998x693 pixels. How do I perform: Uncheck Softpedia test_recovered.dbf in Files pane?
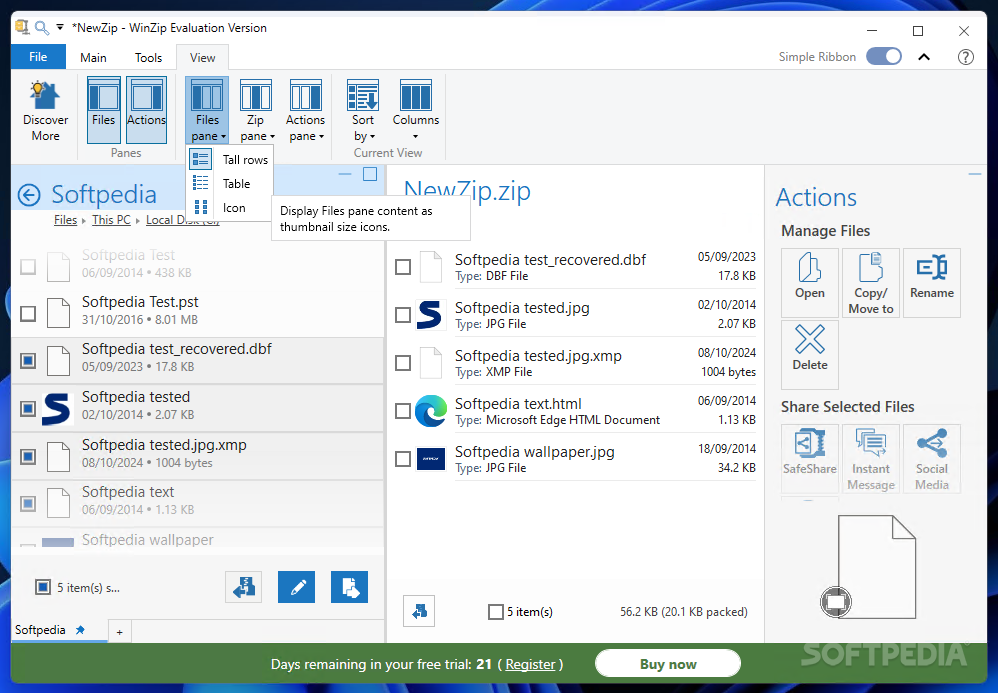(x=28, y=361)
